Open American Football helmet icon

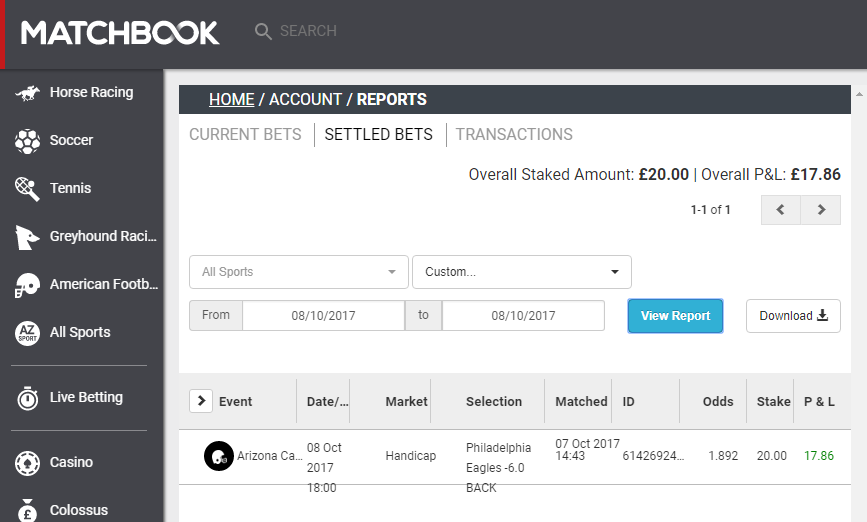(27, 285)
